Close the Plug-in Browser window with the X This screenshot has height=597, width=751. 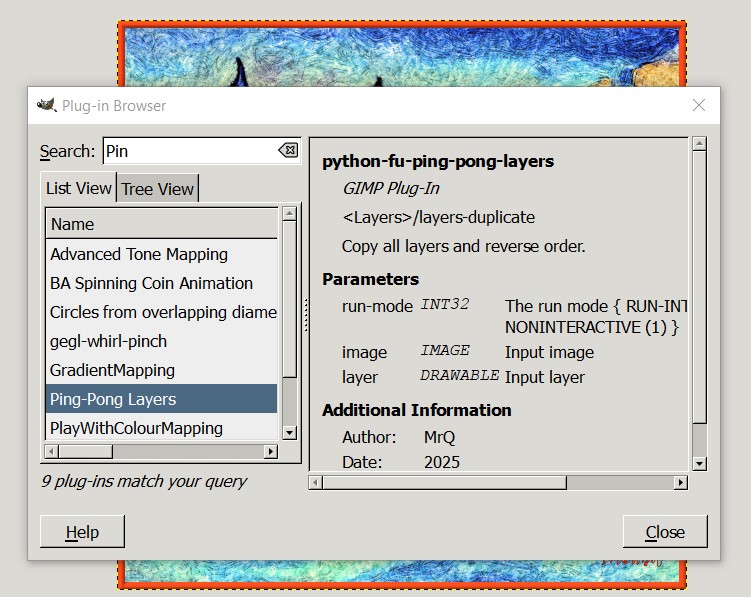[698, 105]
